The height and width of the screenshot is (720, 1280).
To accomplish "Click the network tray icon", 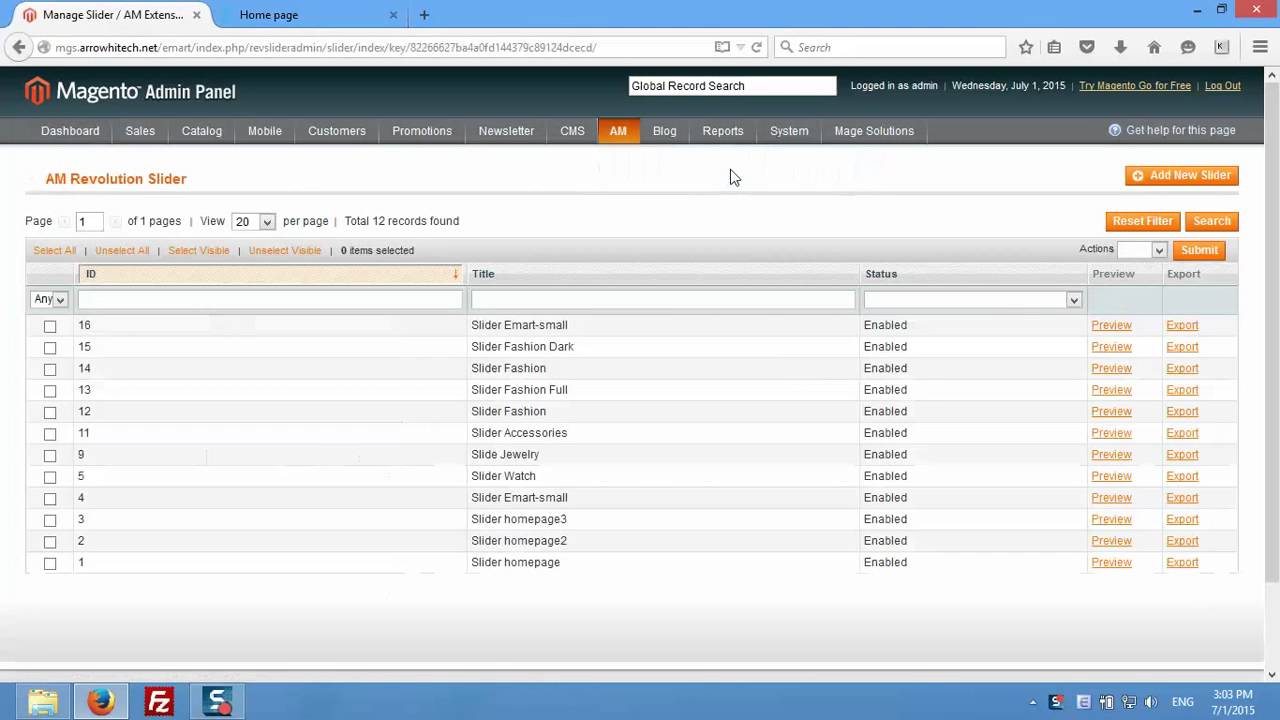I will pyautogui.click(x=1129, y=703).
